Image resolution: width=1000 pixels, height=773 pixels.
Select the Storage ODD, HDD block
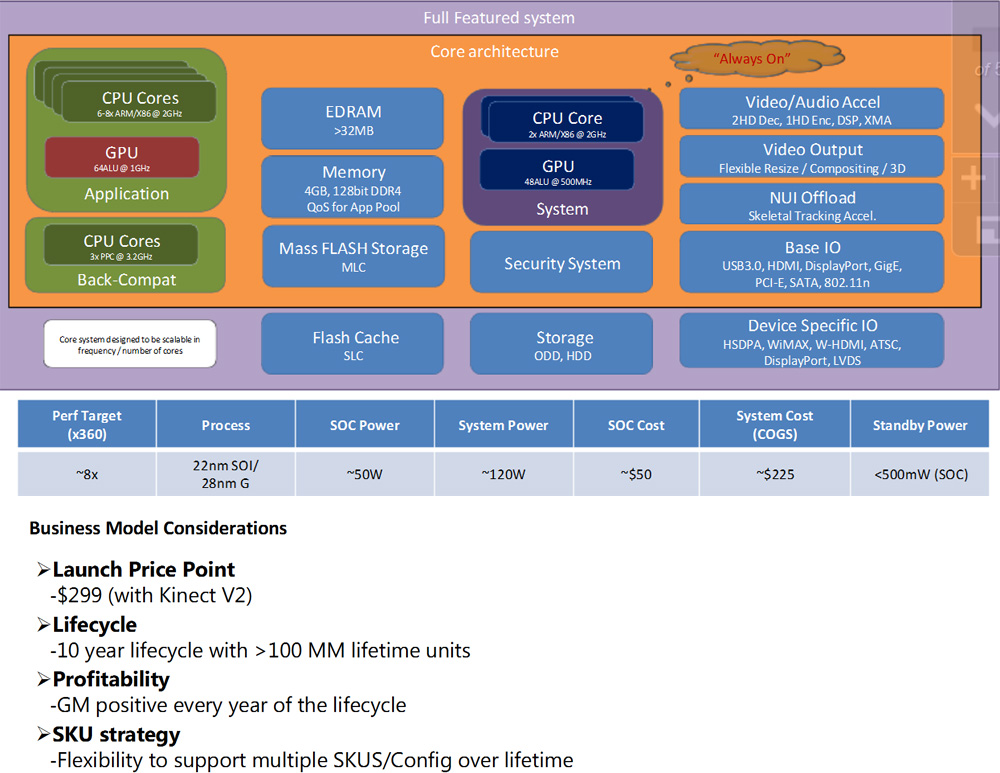click(562, 344)
